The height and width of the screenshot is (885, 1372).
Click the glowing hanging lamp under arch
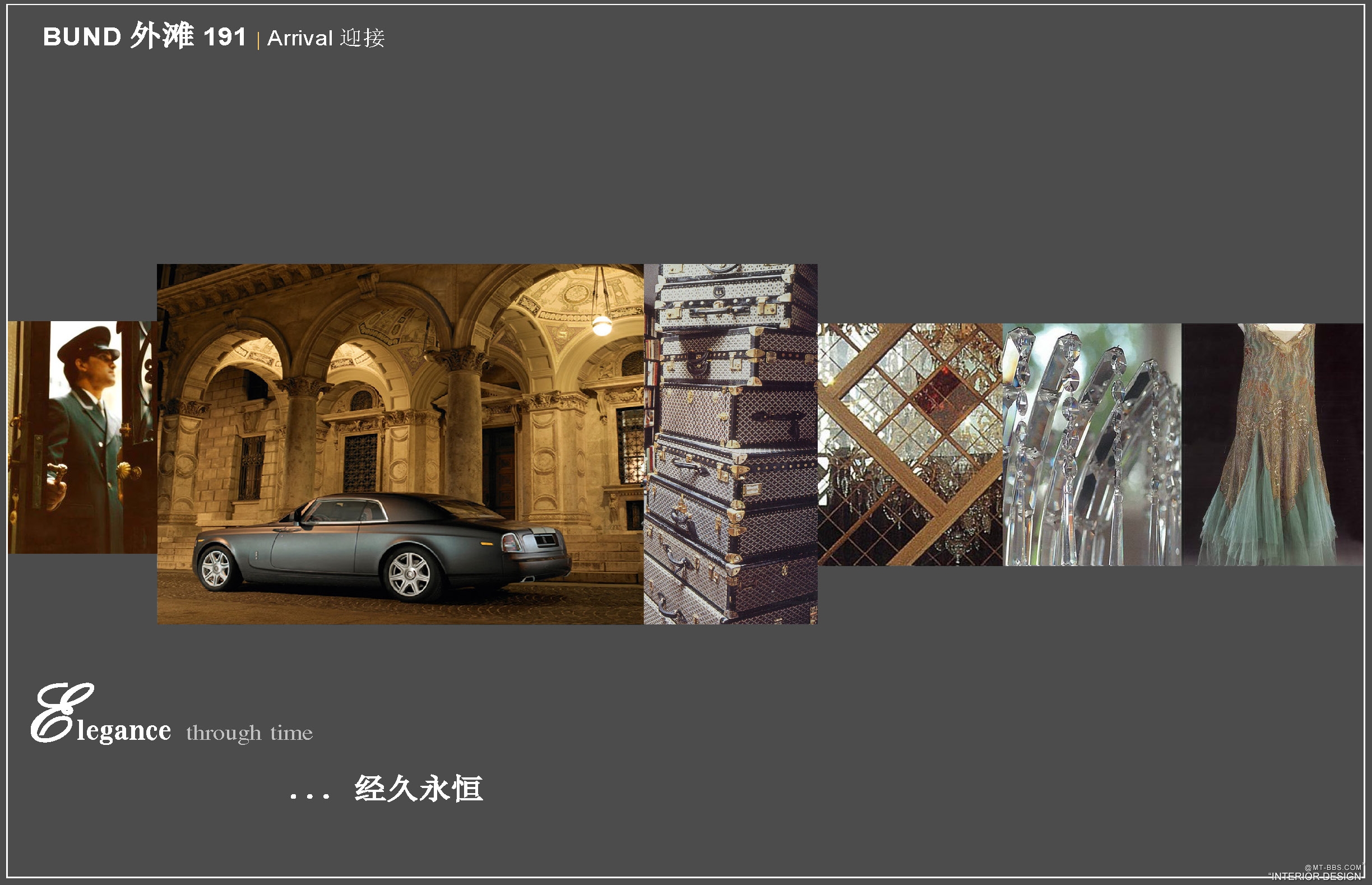(601, 326)
